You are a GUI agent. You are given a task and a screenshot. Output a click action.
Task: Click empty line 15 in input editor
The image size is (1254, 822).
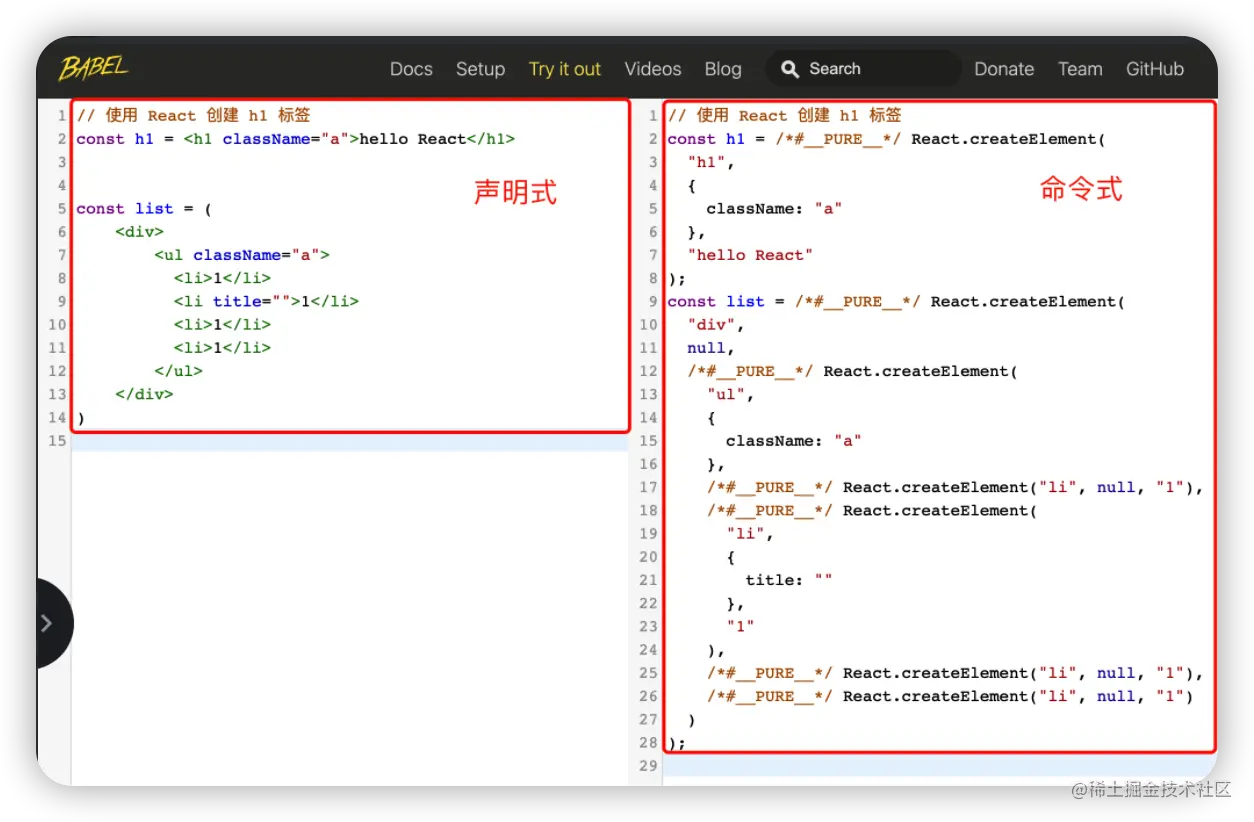coord(350,441)
